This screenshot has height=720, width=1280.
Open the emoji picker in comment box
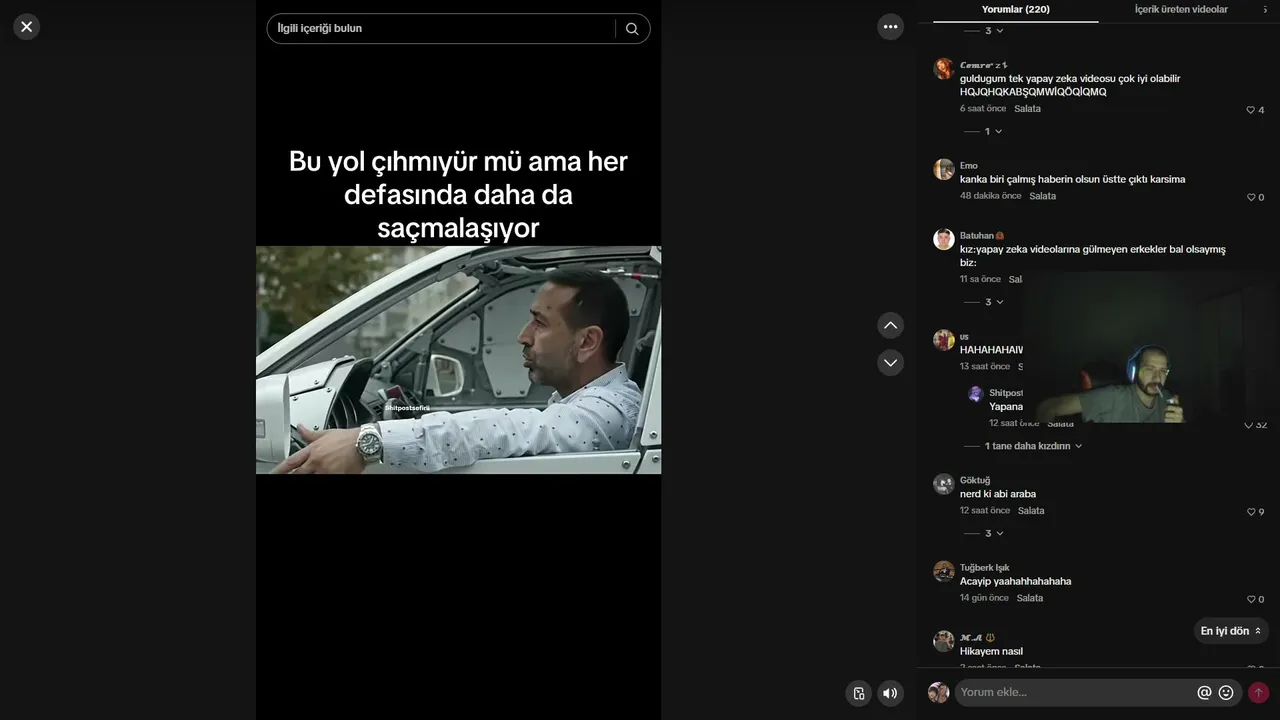(1226, 692)
